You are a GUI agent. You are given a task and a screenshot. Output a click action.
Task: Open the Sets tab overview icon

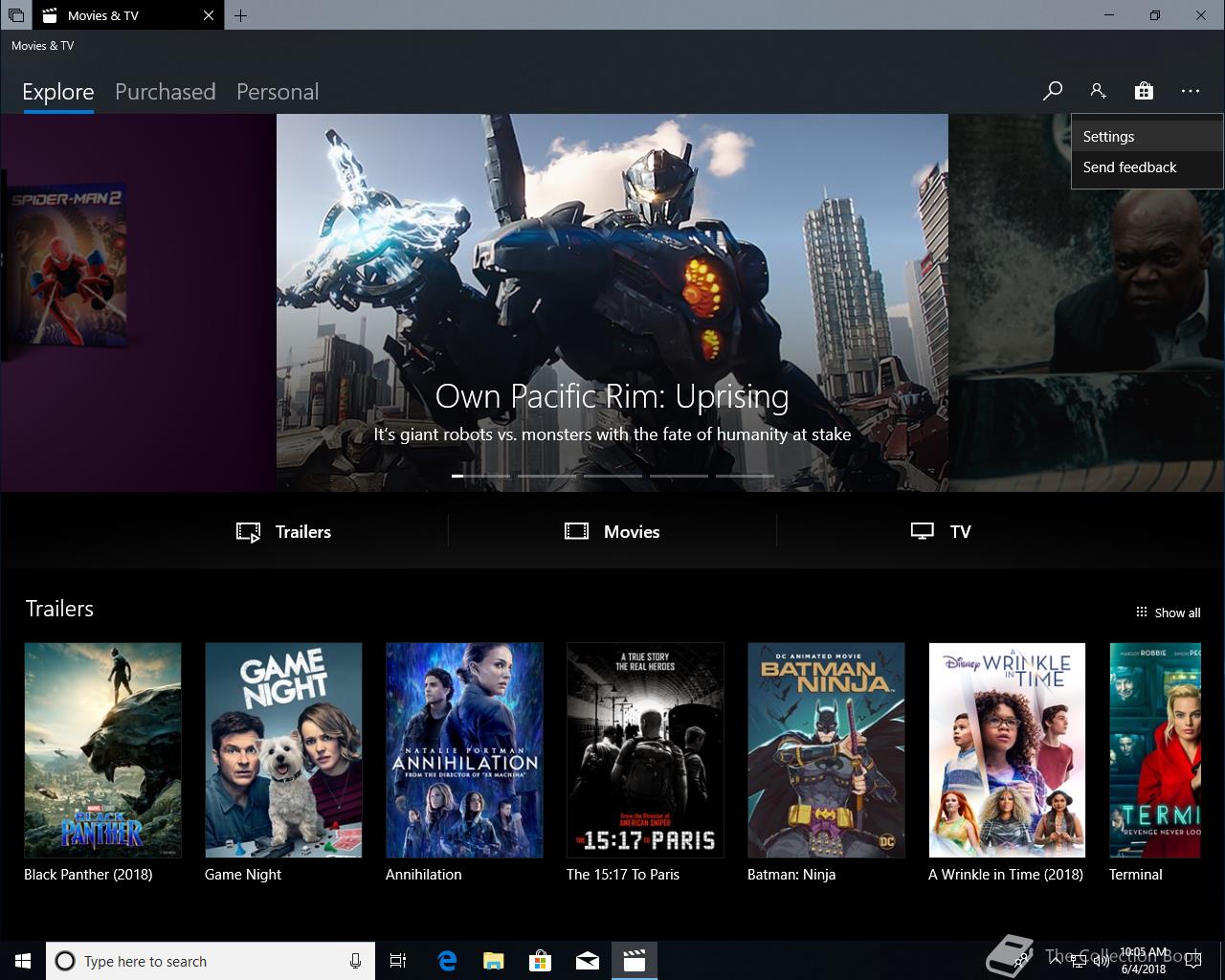click(16, 15)
